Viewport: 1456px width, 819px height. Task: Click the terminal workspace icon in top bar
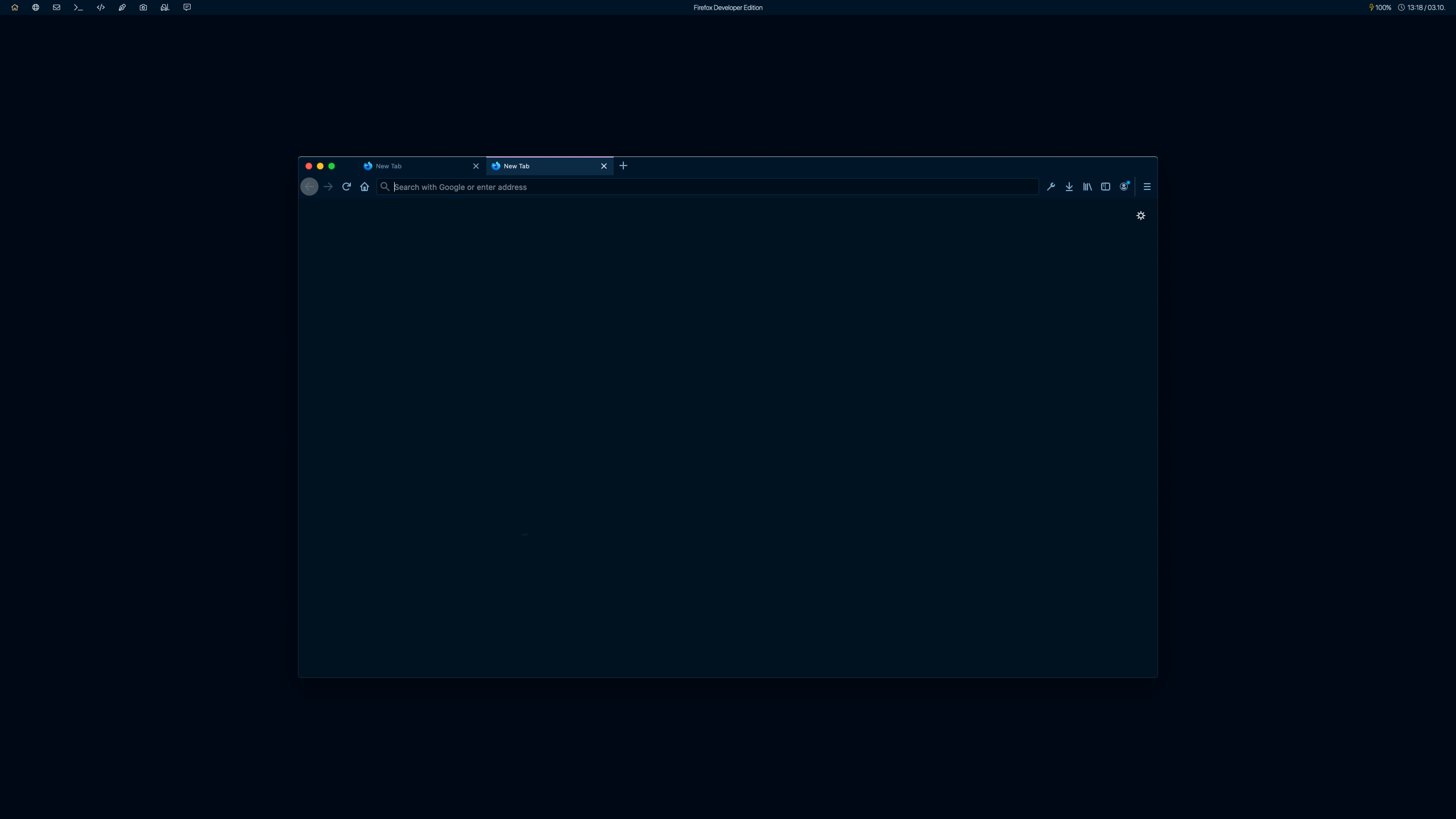point(78,7)
